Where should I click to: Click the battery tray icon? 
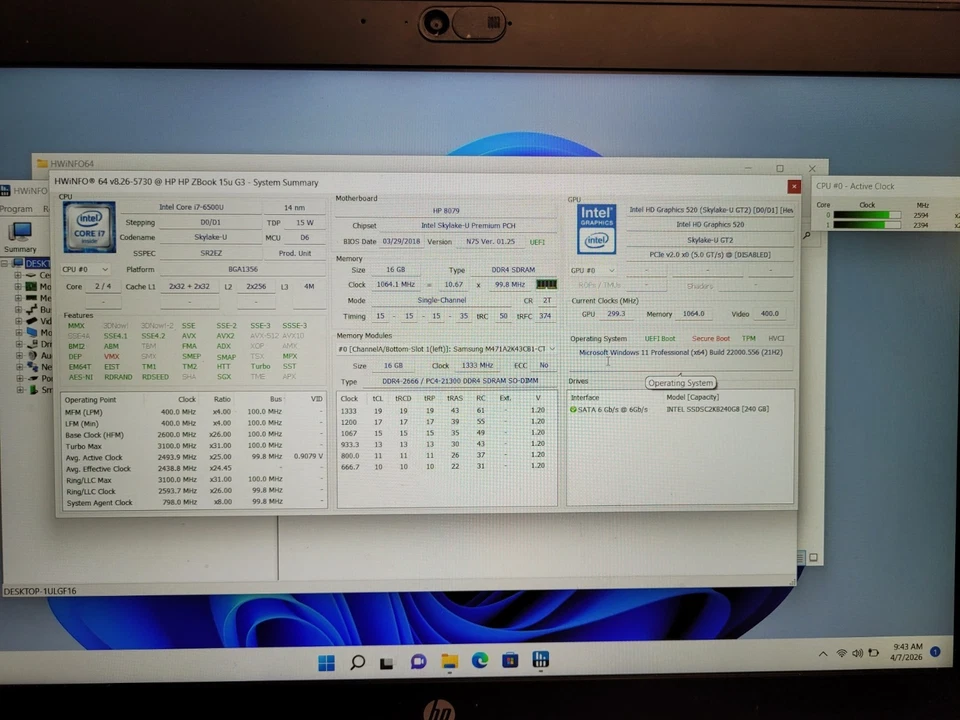(x=874, y=653)
